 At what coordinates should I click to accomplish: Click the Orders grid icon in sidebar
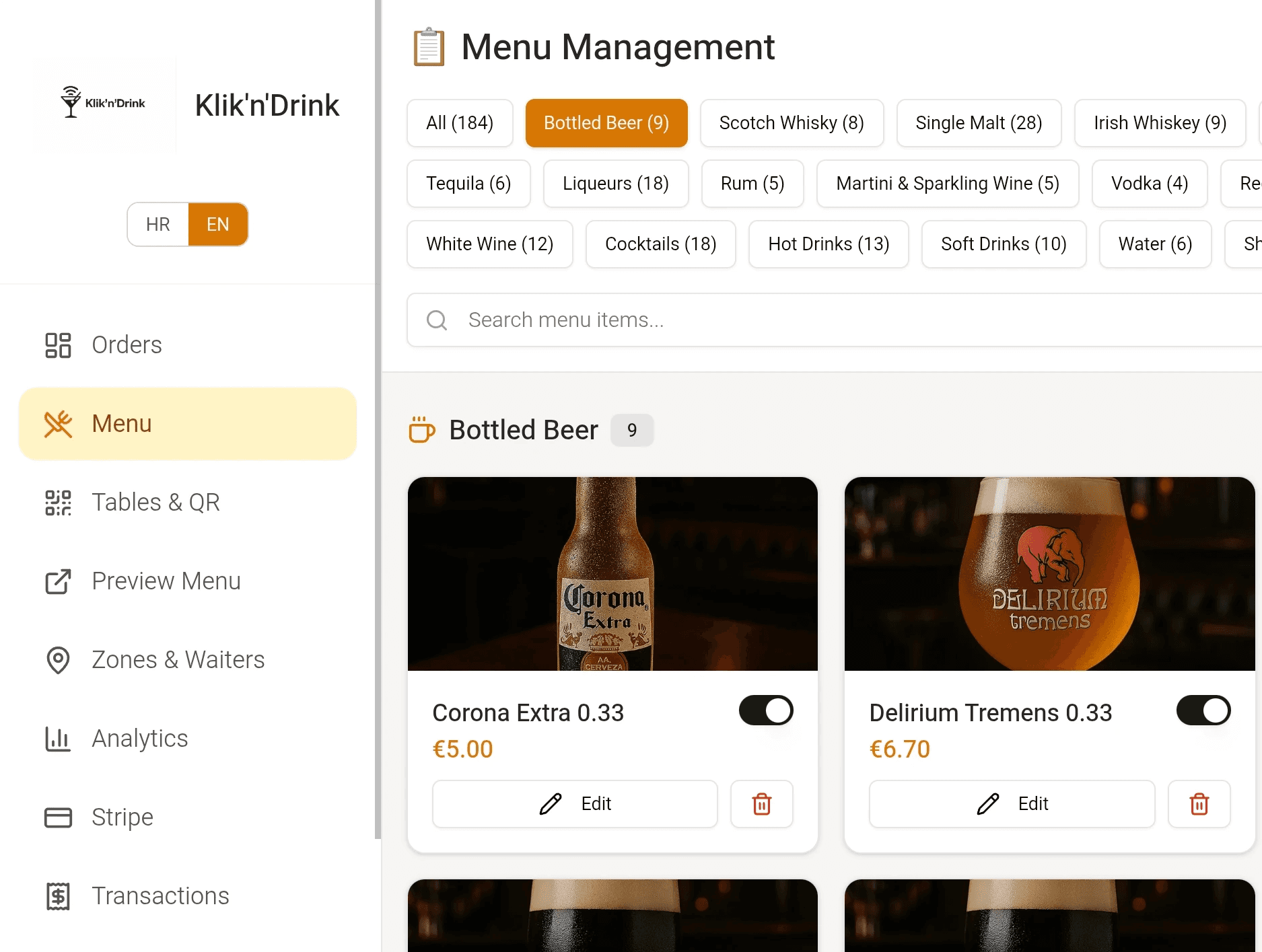pos(58,345)
